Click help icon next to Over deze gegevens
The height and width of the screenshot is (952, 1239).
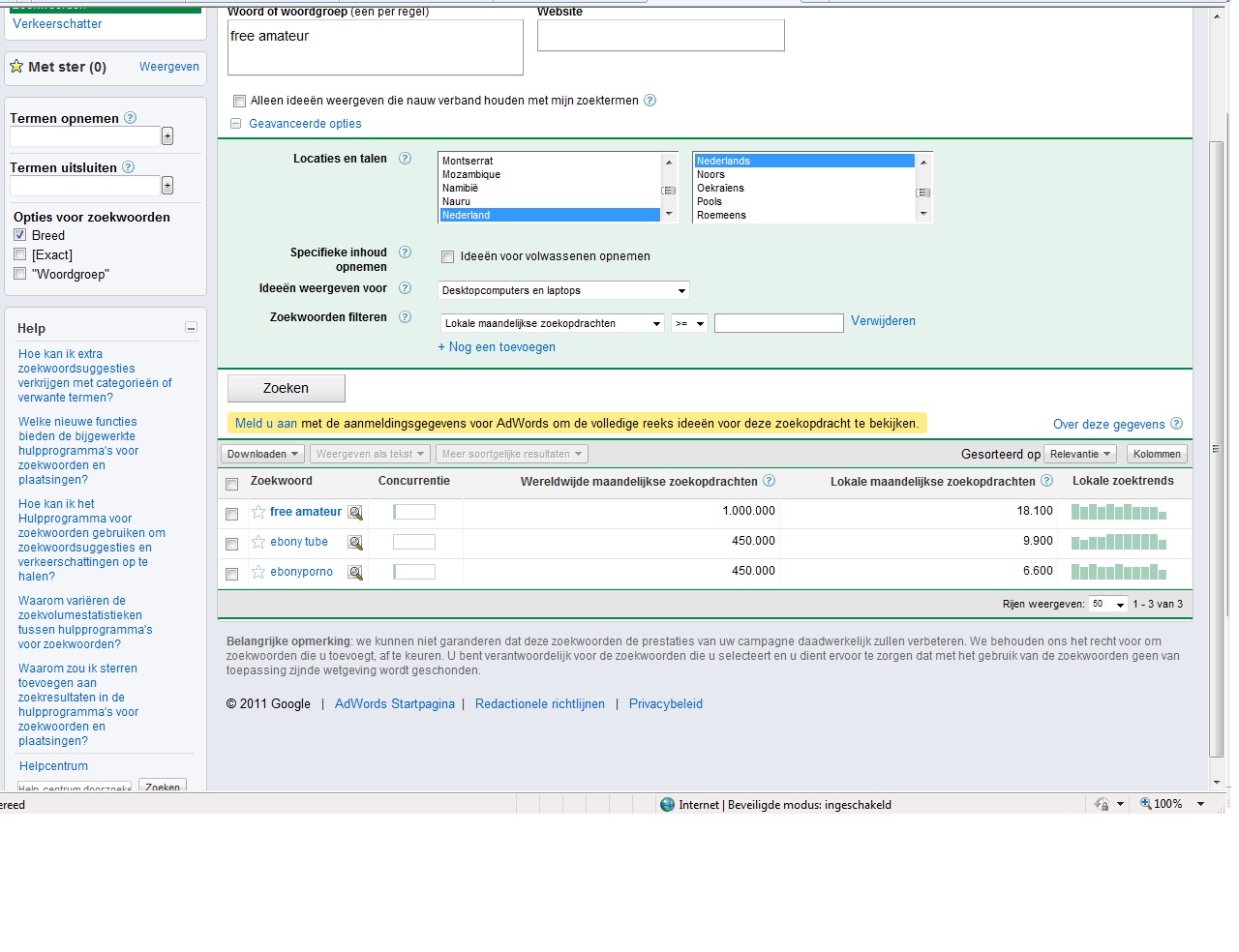tap(1177, 424)
